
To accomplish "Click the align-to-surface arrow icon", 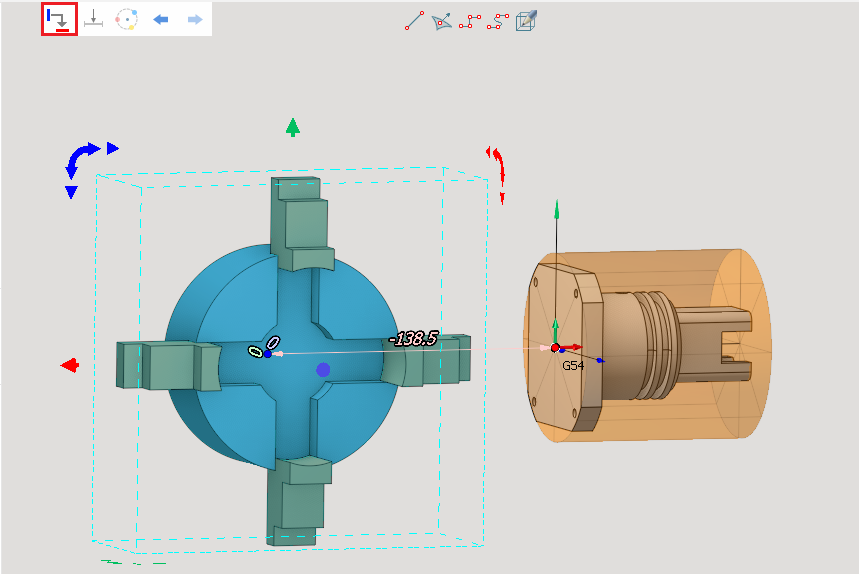I will [x=93, y=19].
